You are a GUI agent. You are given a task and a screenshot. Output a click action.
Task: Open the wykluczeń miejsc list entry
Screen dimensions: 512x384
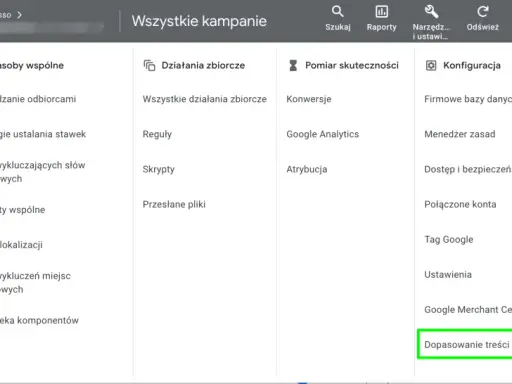coord(35,282)
